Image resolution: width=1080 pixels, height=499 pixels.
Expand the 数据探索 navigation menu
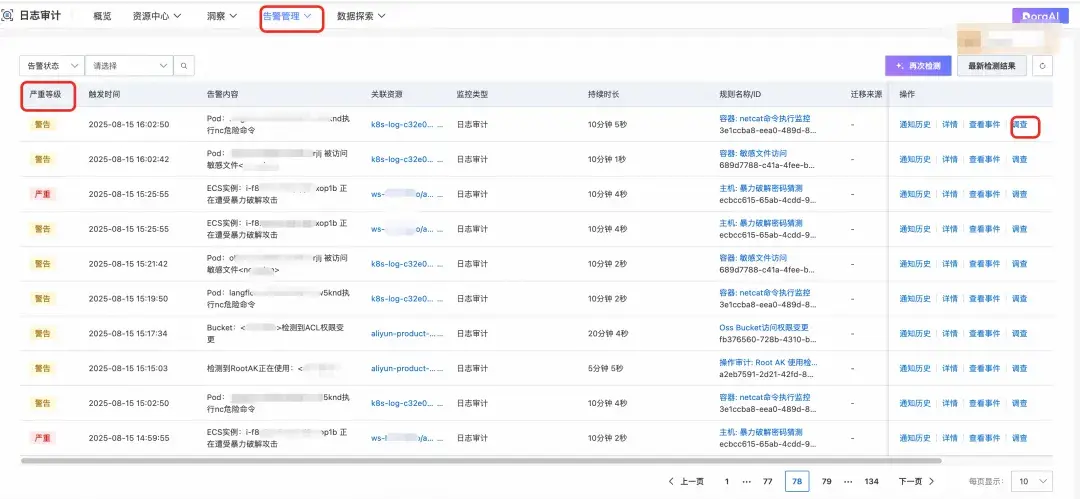[361, 16]
